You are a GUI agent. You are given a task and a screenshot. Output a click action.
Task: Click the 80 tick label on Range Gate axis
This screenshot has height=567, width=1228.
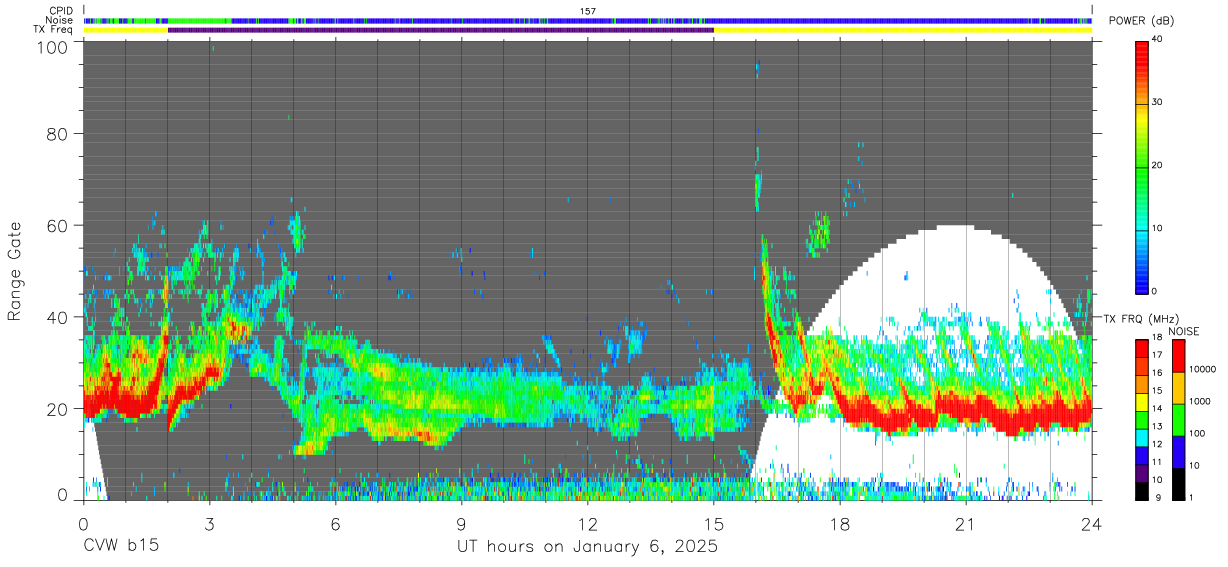[x=57, y=133]
